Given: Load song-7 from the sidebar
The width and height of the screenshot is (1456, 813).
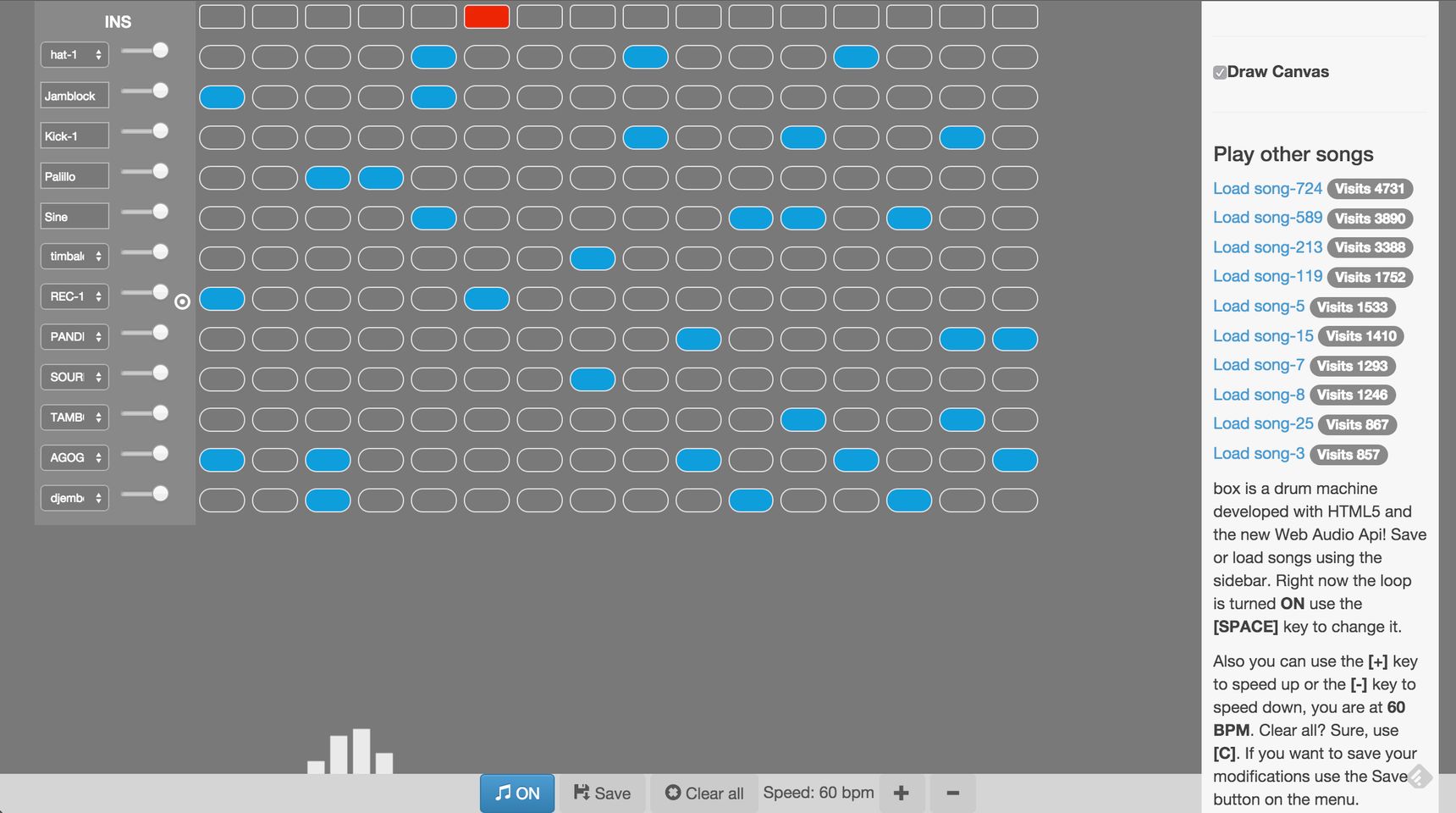Looking at the screenshot, I should point(1259,365).
